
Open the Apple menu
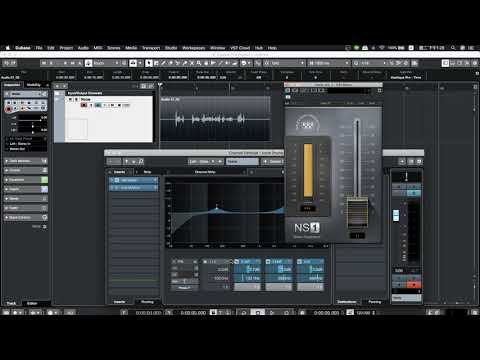tap(8, 48)
